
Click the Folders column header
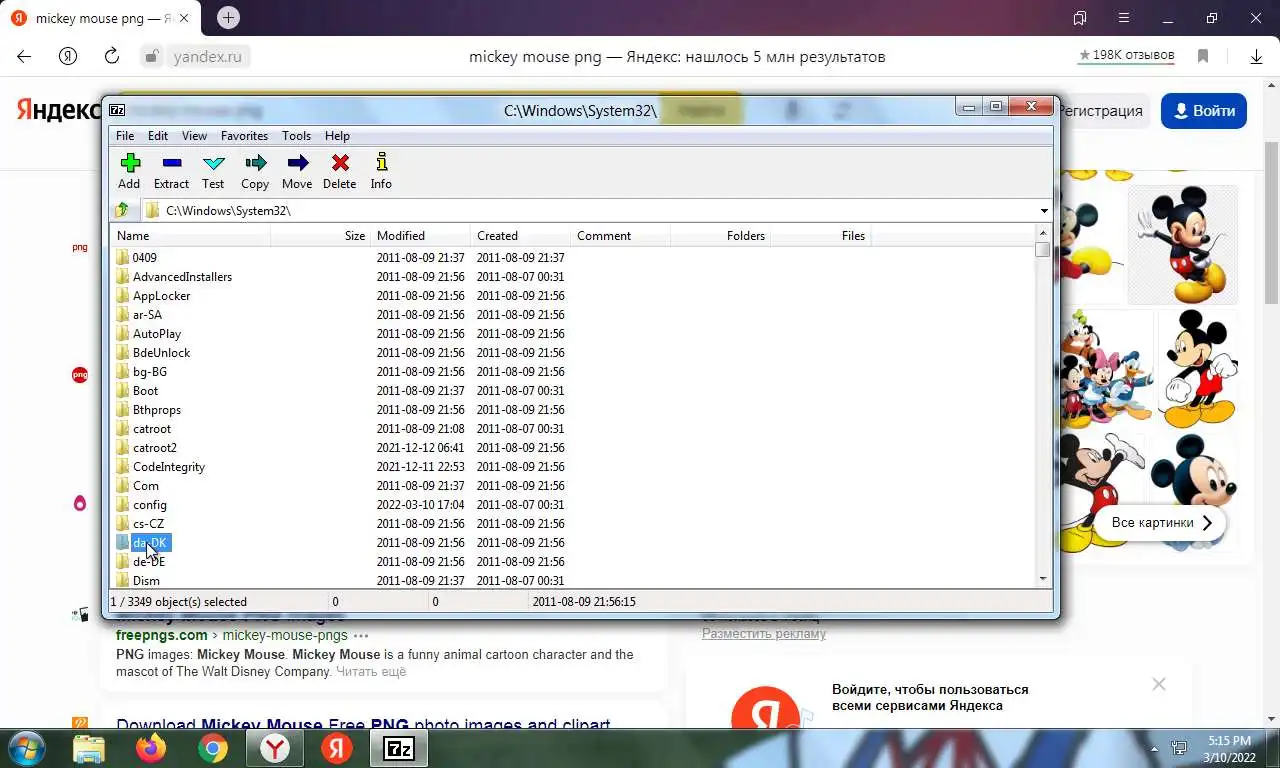coord(720,236)
